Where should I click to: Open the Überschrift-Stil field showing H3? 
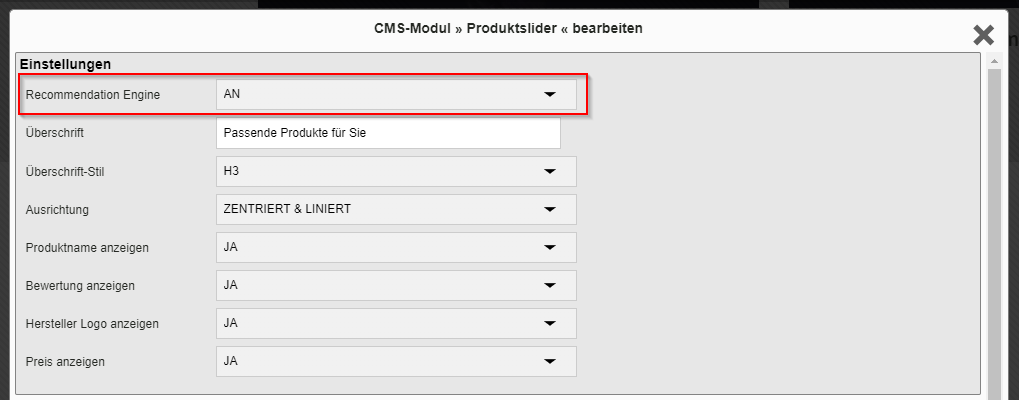[396, 171]
